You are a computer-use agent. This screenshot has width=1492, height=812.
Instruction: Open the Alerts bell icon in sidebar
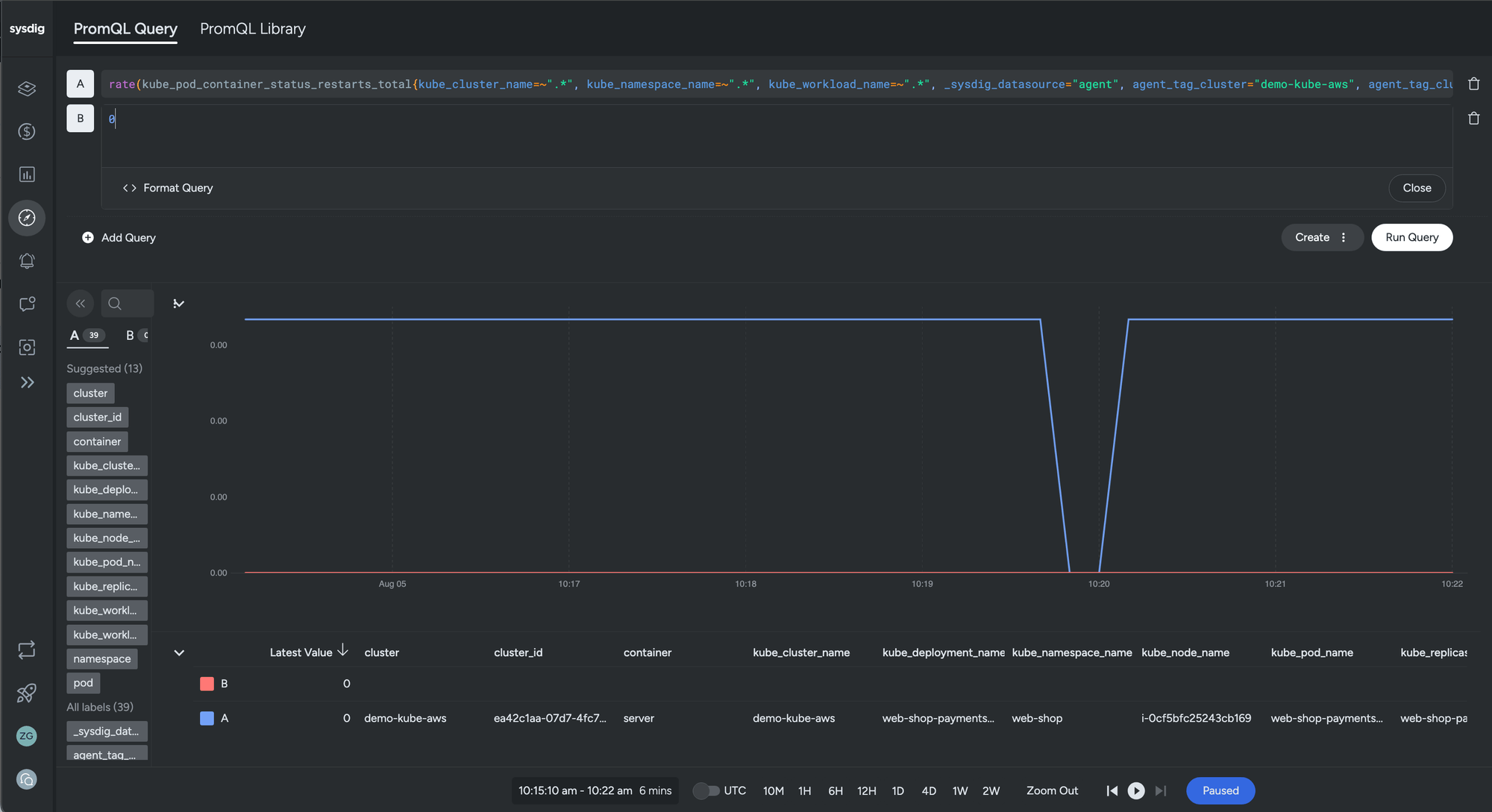pos(27,261)
